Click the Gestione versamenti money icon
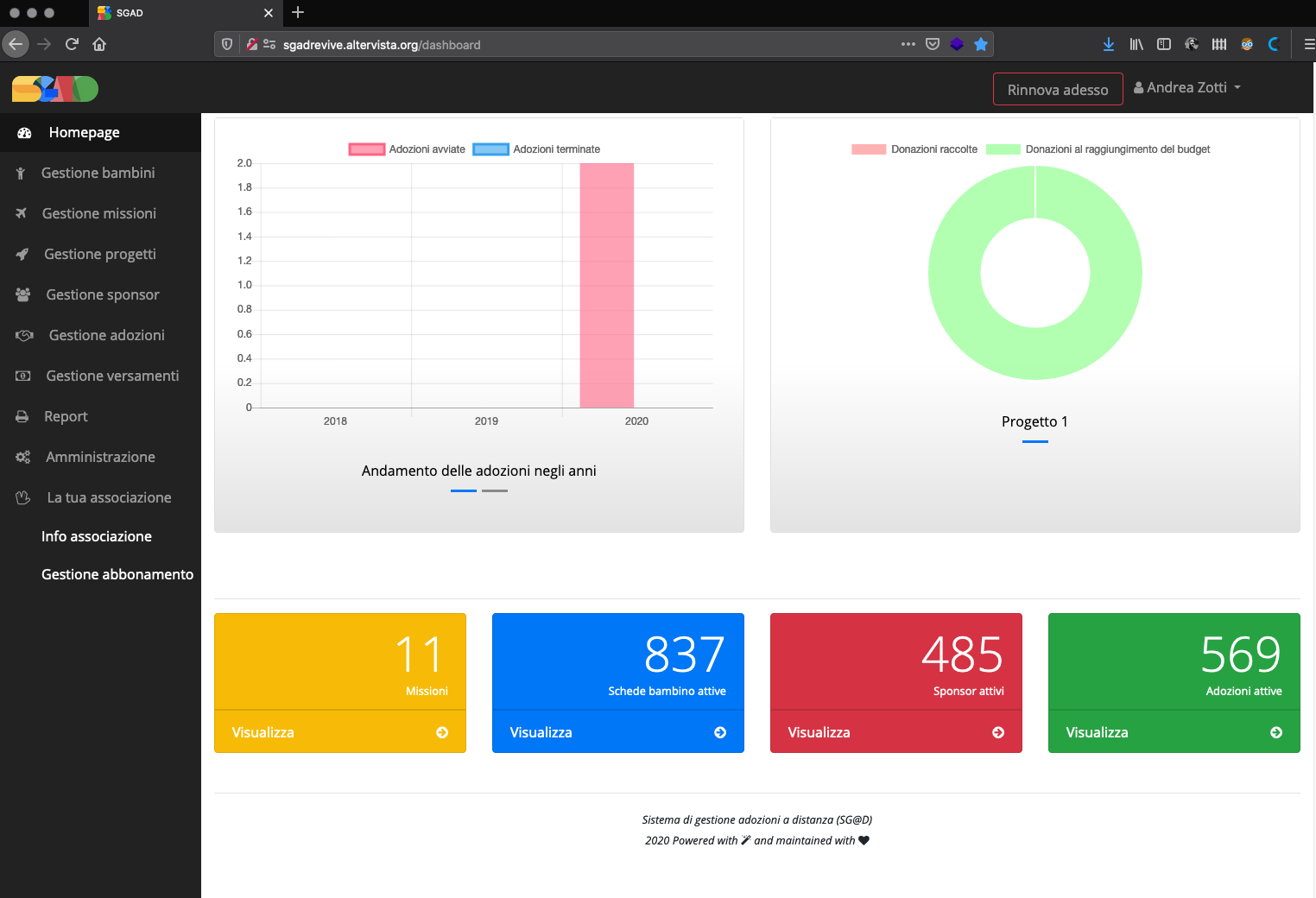Image resolution: width=1316 pixels, height=898 pixels. click(23, 376)
